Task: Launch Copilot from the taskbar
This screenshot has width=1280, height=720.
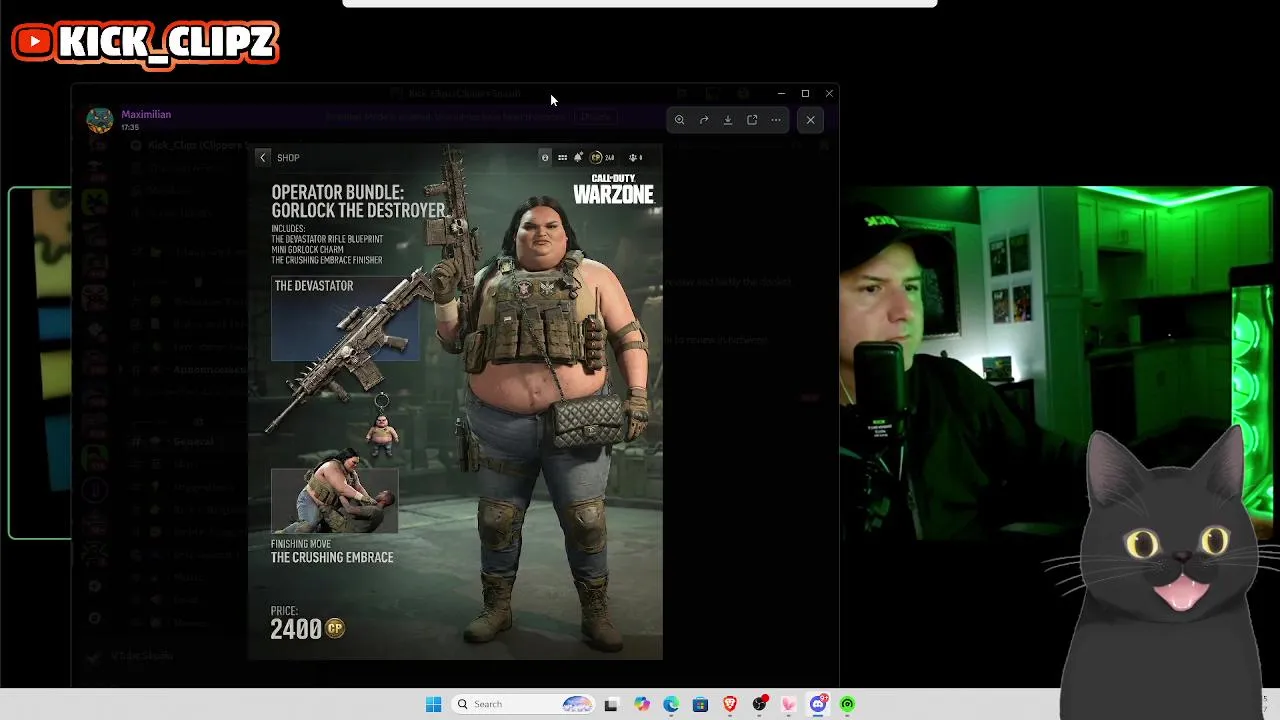Action: click(641, 704)
